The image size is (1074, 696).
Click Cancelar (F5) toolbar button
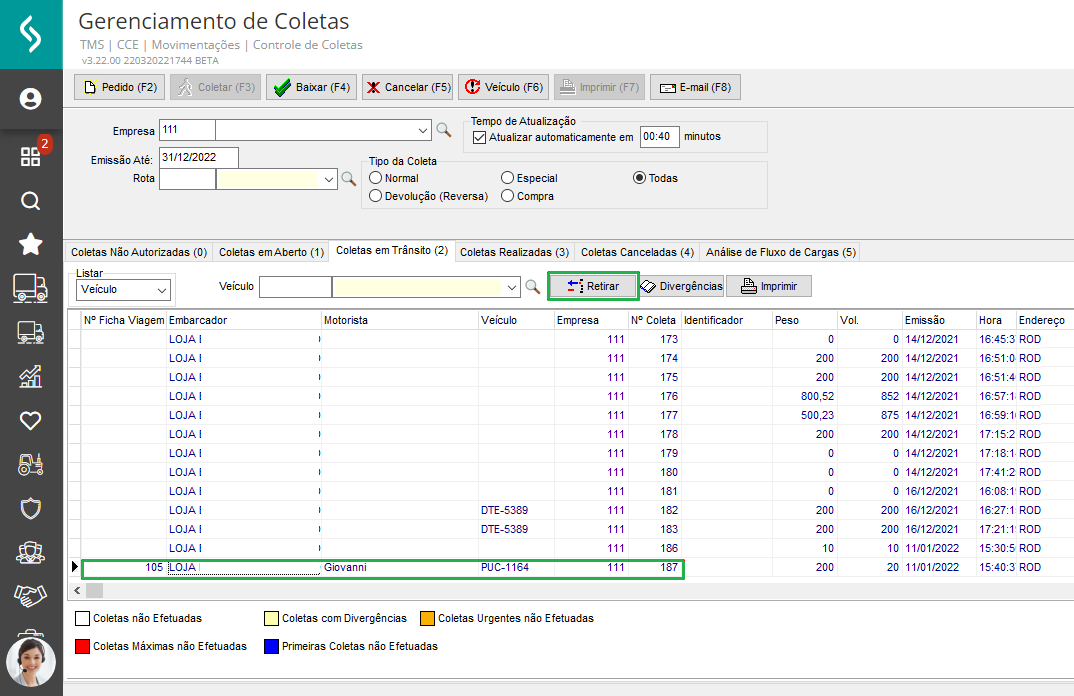coord(408,87)
